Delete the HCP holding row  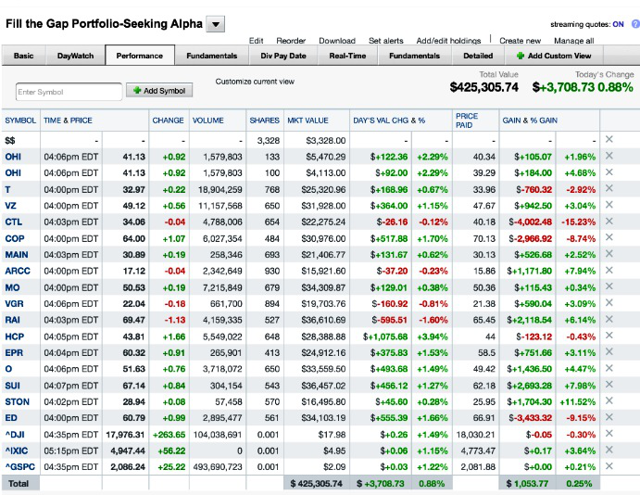click(x=609, y=335)
